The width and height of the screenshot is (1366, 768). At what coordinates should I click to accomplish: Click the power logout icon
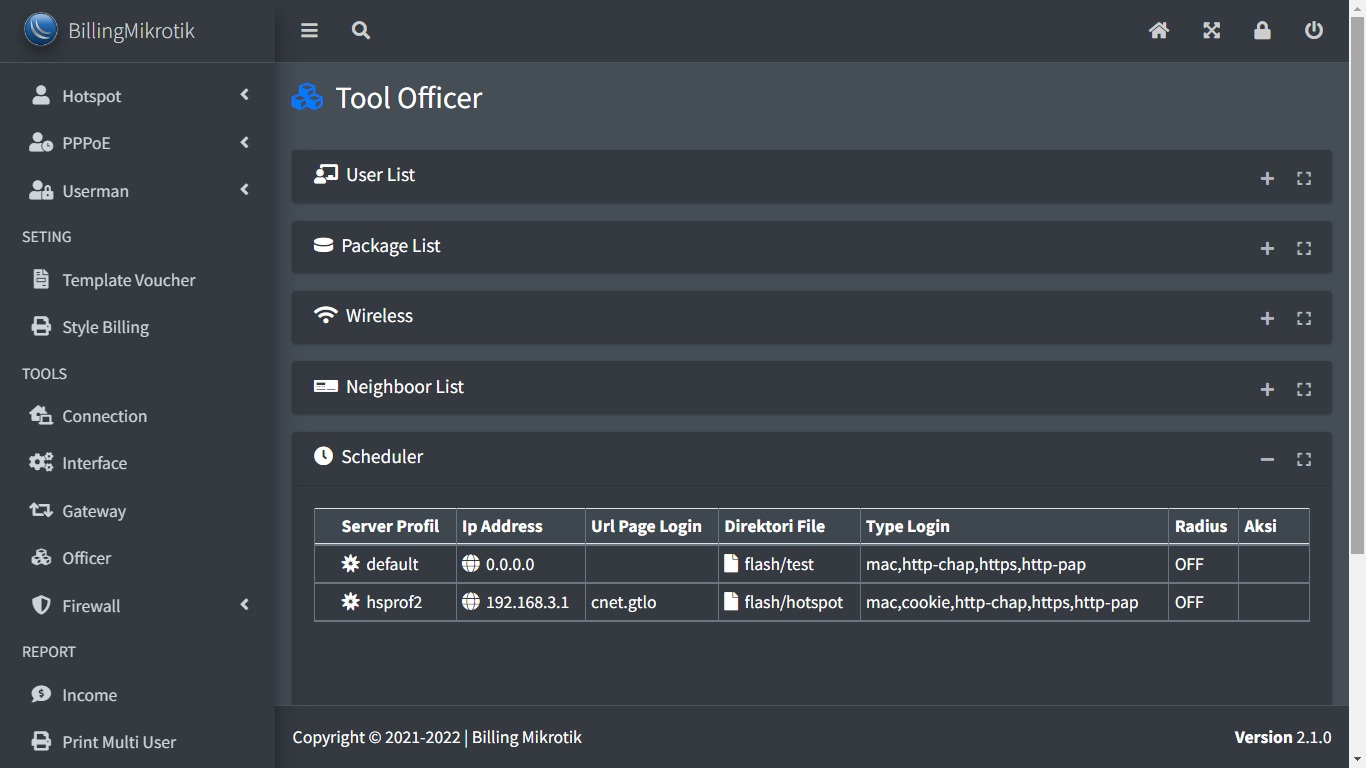click(x=1314, y=31)
